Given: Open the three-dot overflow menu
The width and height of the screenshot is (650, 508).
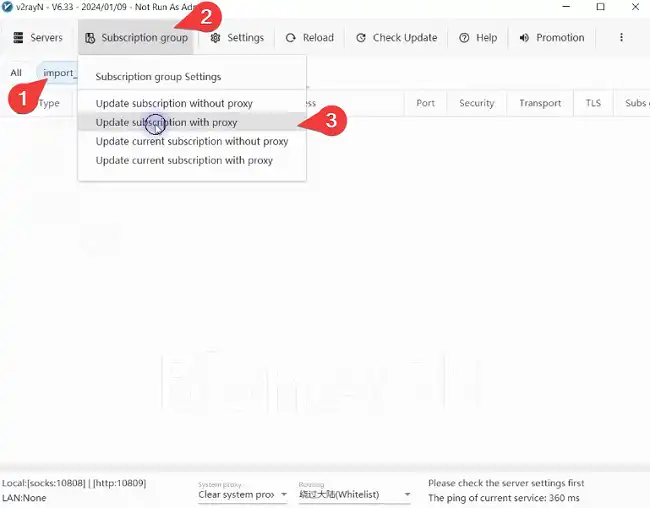Looking at the screenshot, I should coord(621,37).
